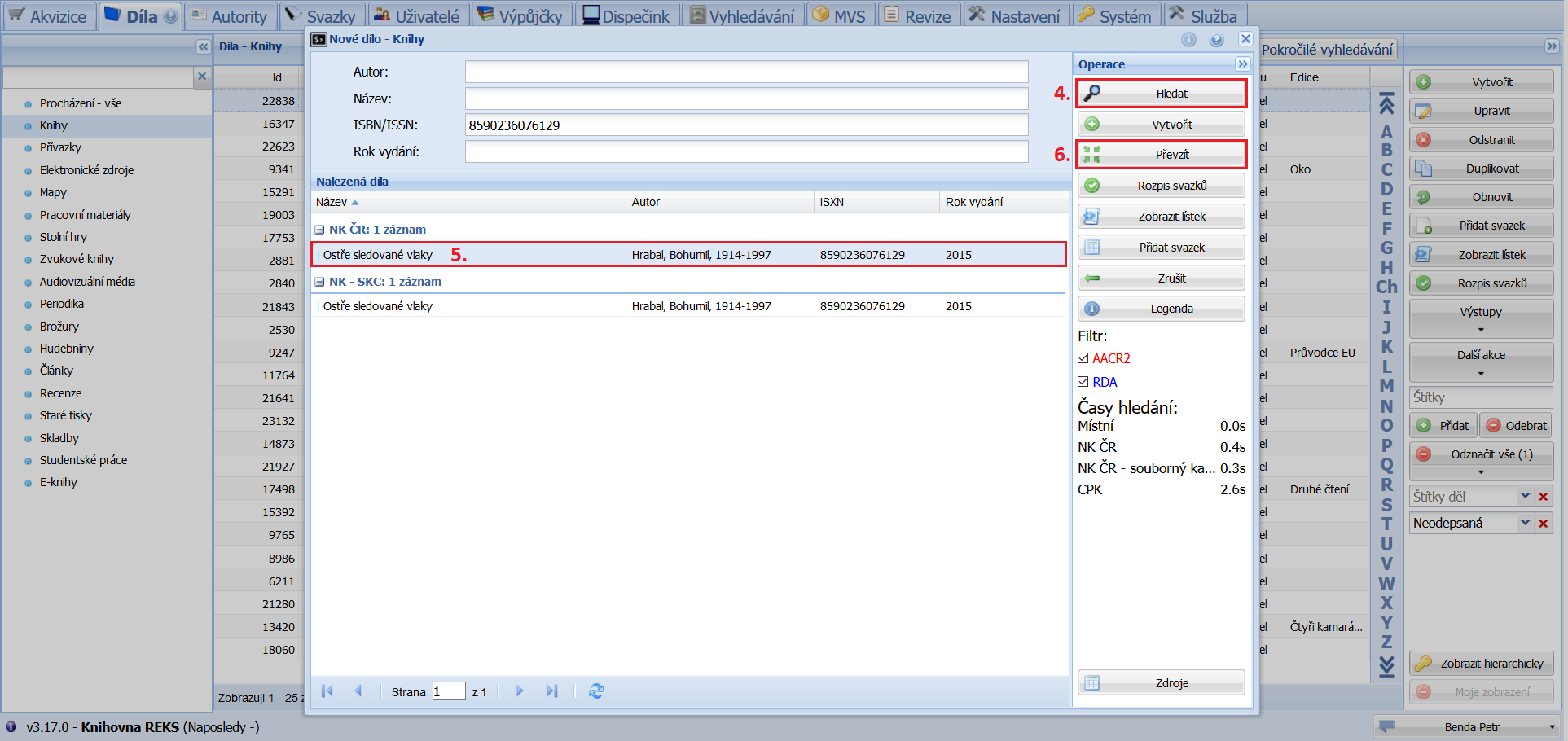
Task: Jump to the top of the alphabet index
Action: click(1386, 104)
